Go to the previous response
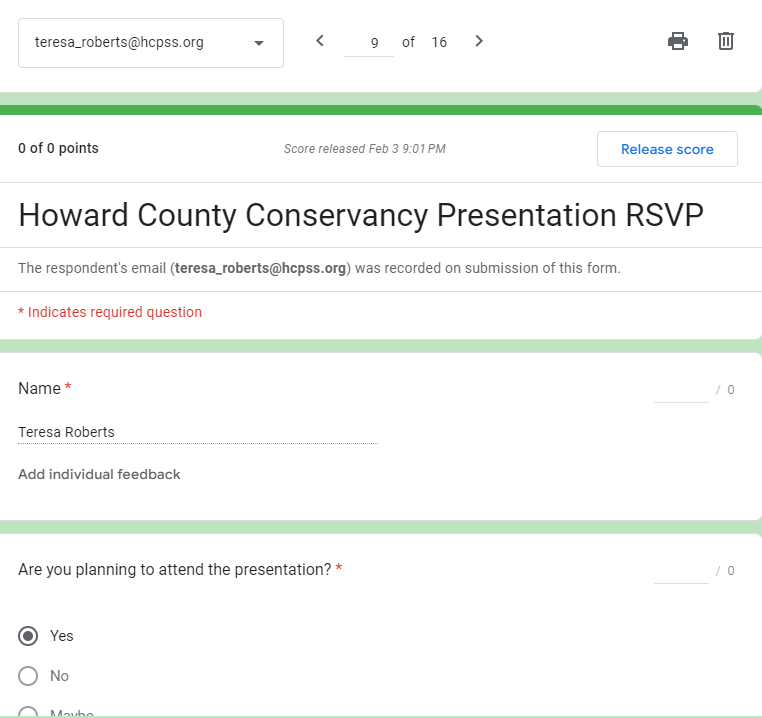The width and height of the screenshot is (762, 718). point(320,41)
